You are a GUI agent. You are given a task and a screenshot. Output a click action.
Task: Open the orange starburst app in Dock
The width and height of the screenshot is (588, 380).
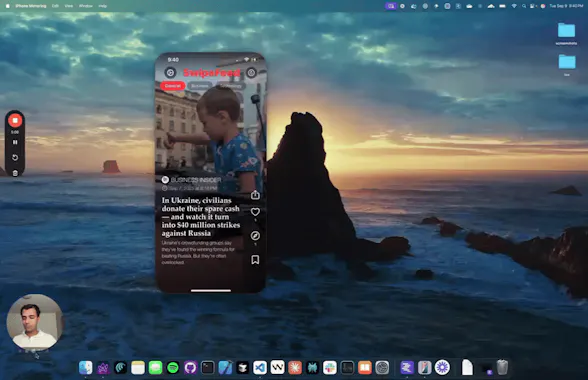click(295, 368)
